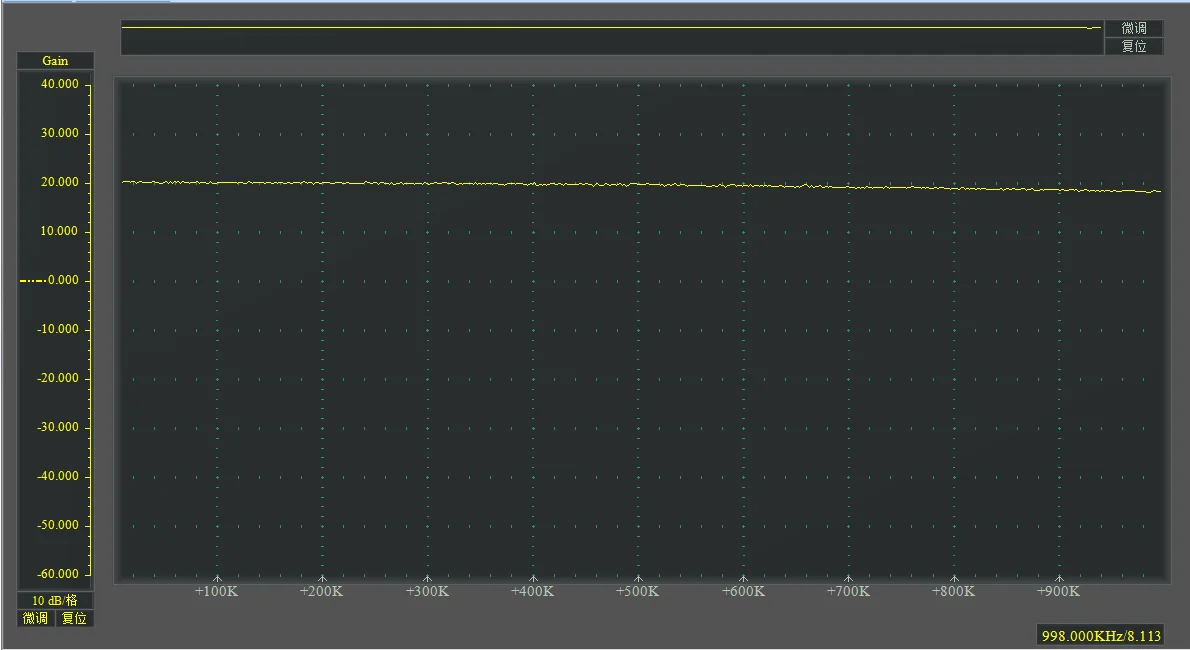This screenshot has height=650, width=1190.
Task: Click the -60.000 gain axis value
Action: tap(58, 574)
